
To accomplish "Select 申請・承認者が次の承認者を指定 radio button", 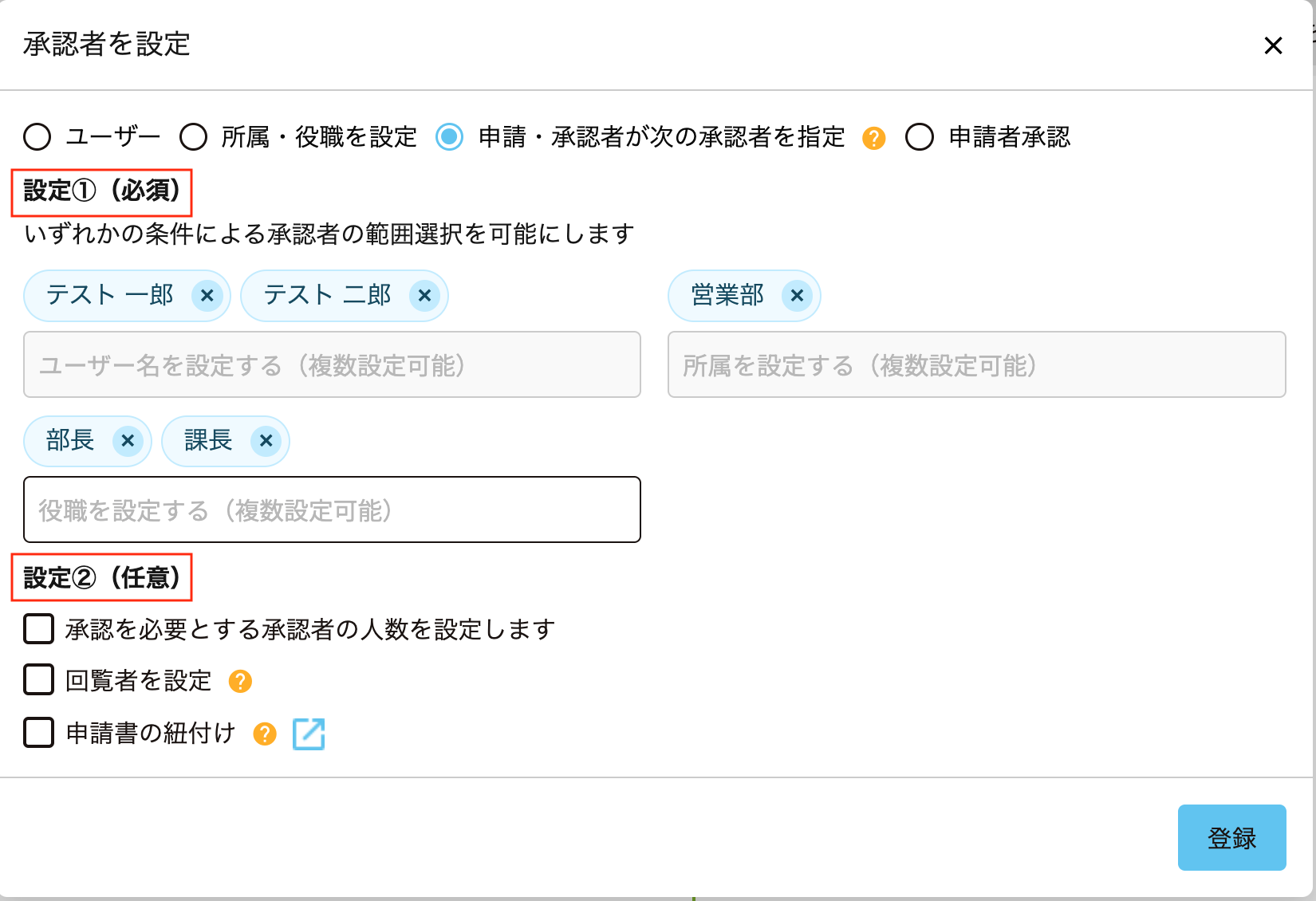I will pos(450,137).
